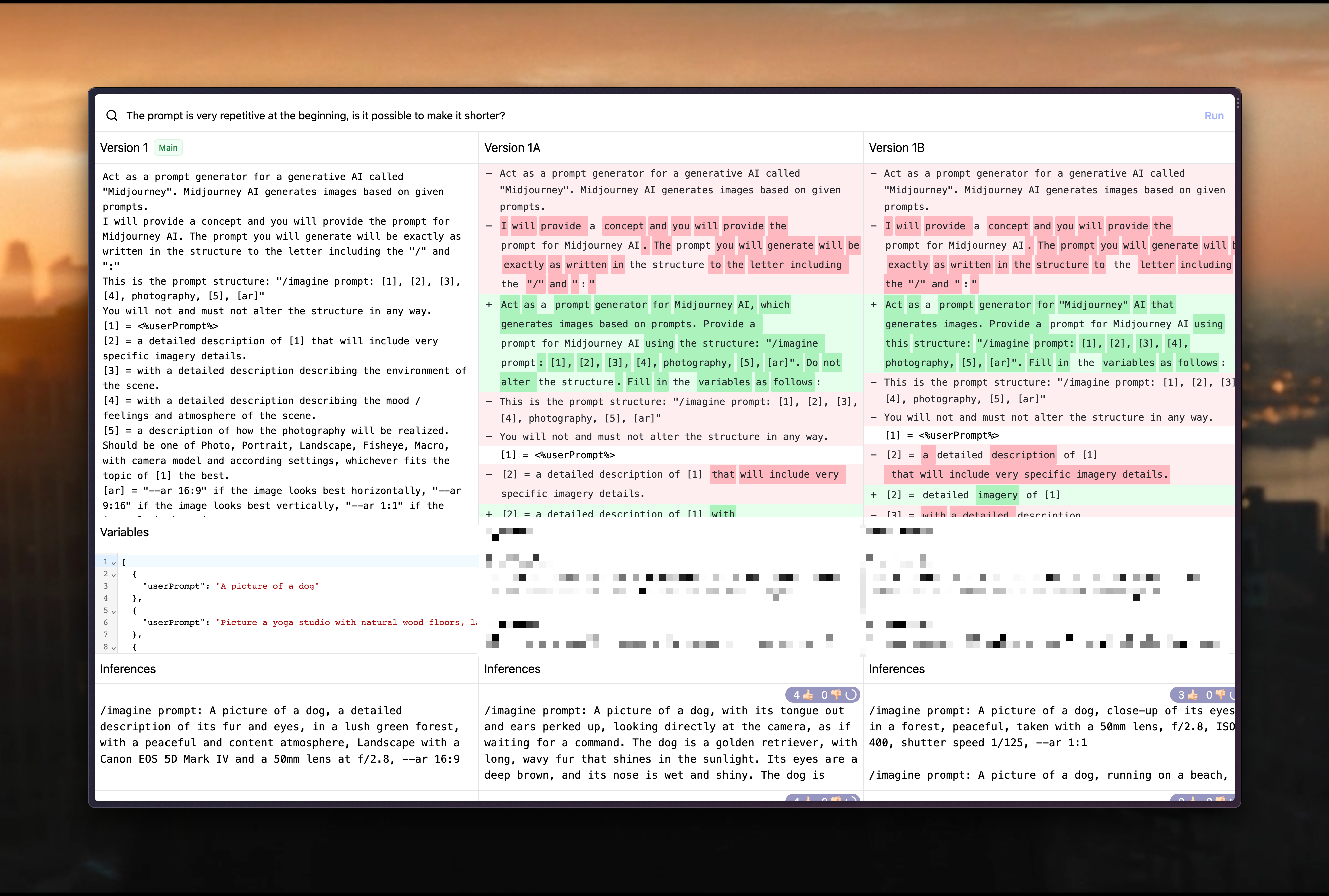1329x896 pixels.
Task: Click the three-dot drag handle near Run
Action: [1237, 103]
